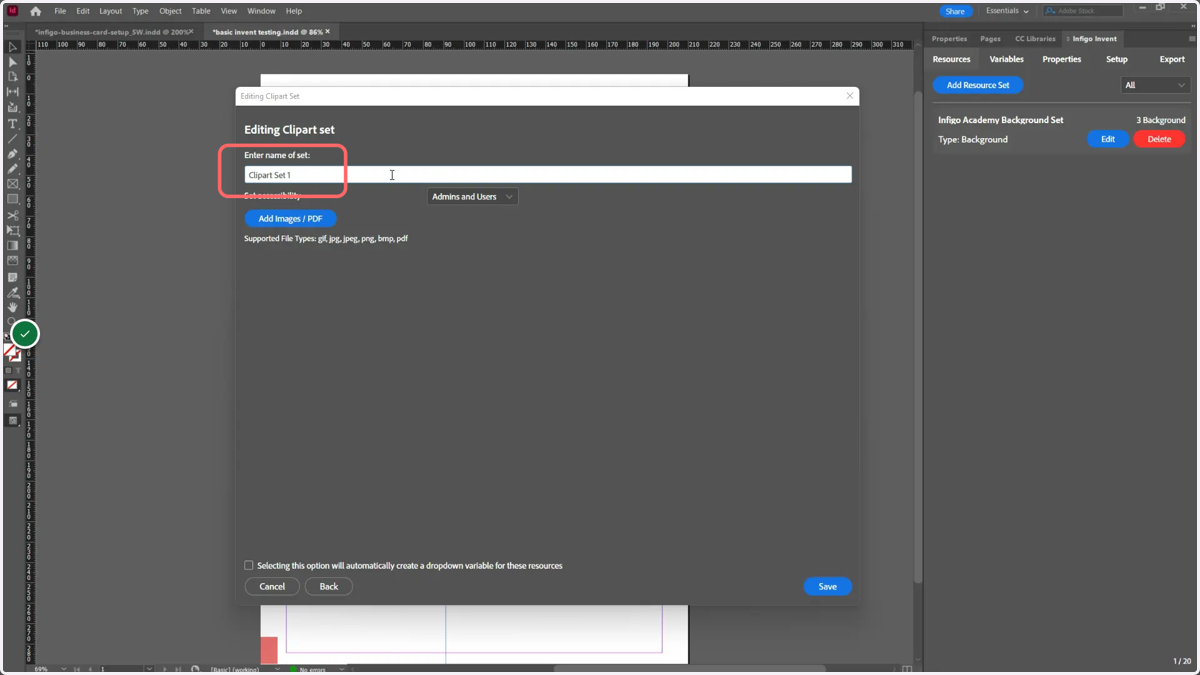Screen dimensions: 1200x675
Task: Select the Line tool
Action: (13, 139)
